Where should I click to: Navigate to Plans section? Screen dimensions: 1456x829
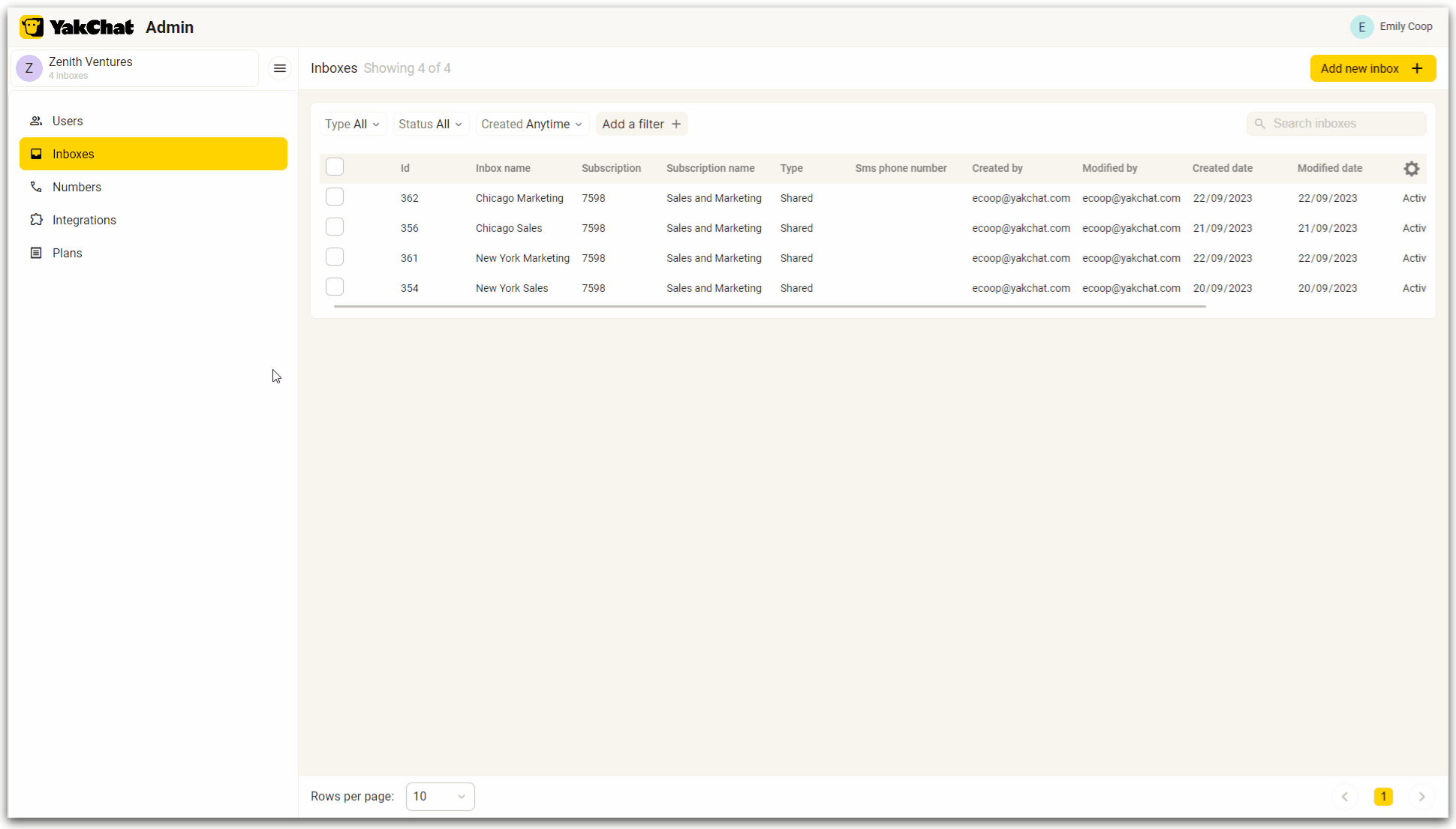67,252
